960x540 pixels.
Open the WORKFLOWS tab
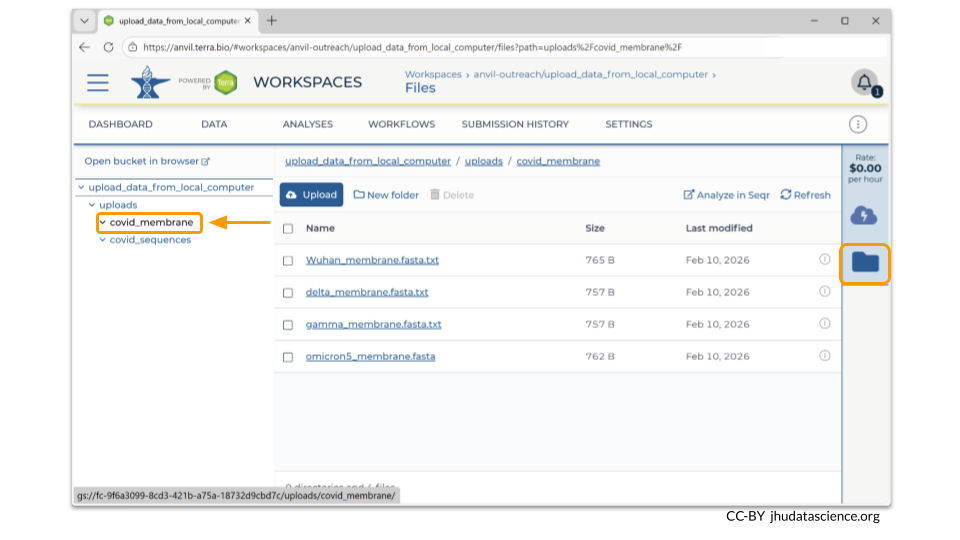(402, 124)
